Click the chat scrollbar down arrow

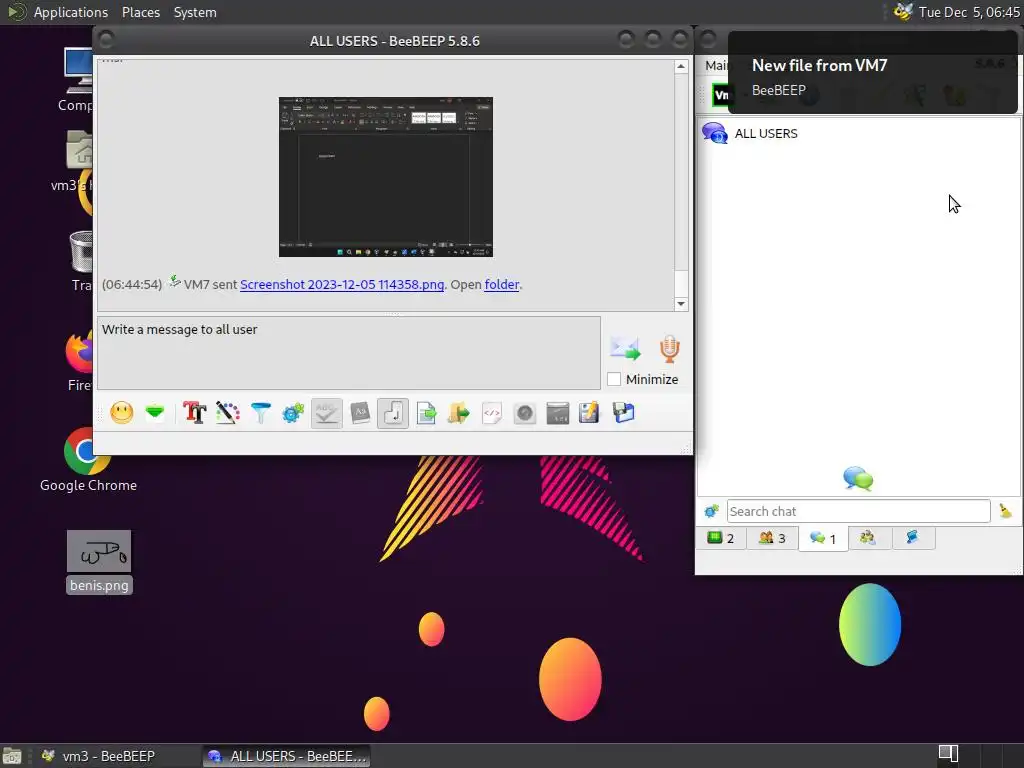coord(681,304)
